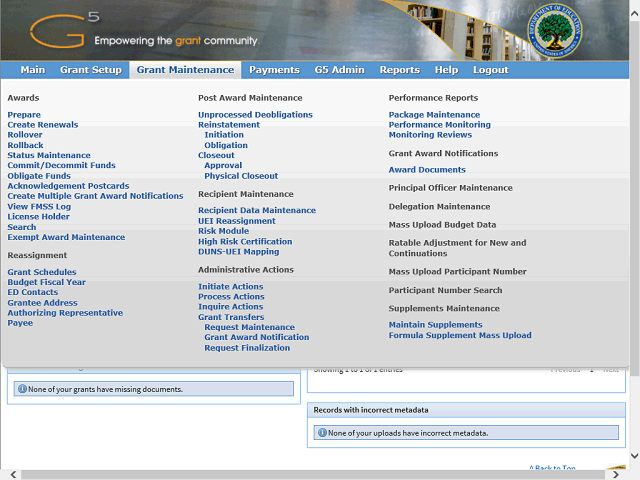Select the Rollover link
Viewport: 640px width, 480px height.
25,135
